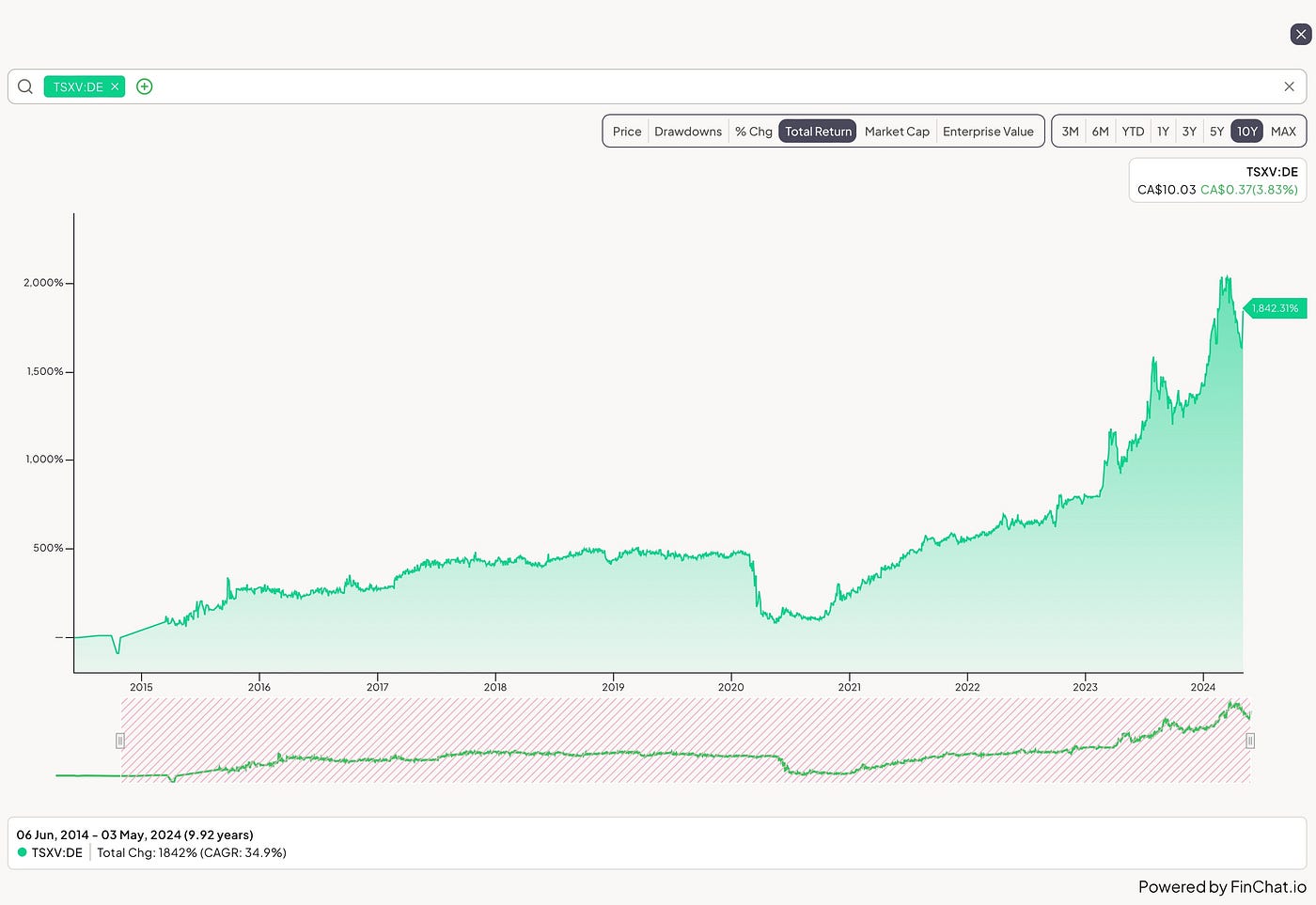
Task: Select the % Chg metric
Action: [x=754, y=132]
